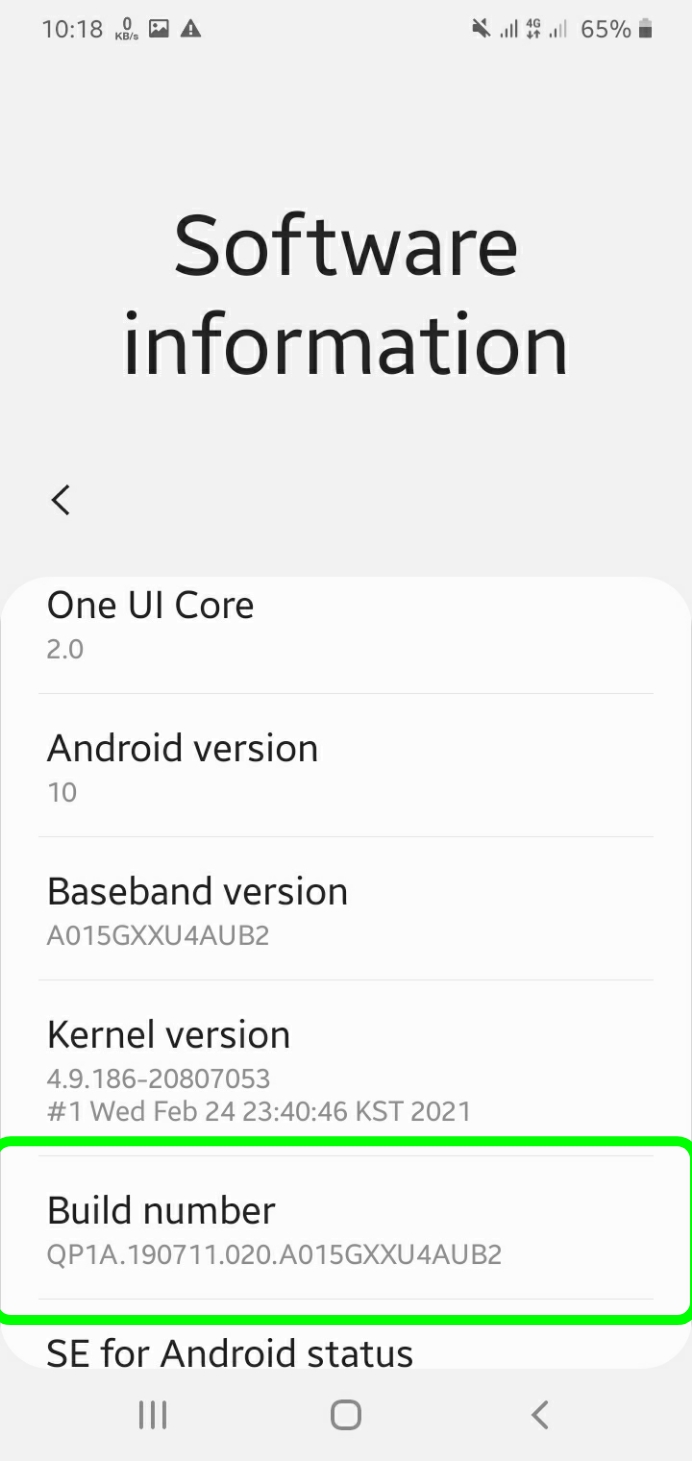Tap the 10:18 clock in status bar
Viewport: 692px width, 1461px height.
(72, 30)
